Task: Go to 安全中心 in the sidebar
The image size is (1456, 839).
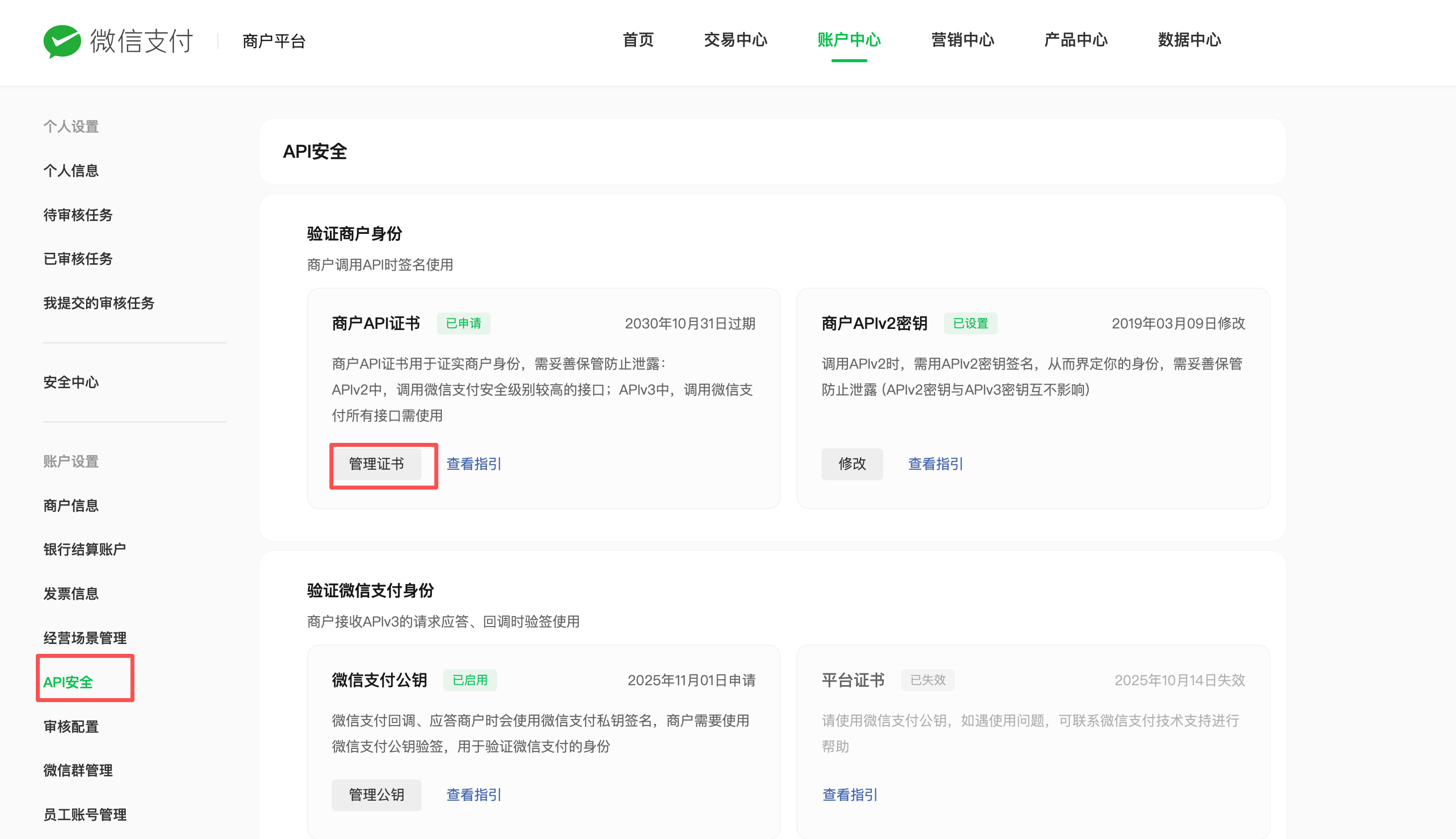Action: click(71, 382)
